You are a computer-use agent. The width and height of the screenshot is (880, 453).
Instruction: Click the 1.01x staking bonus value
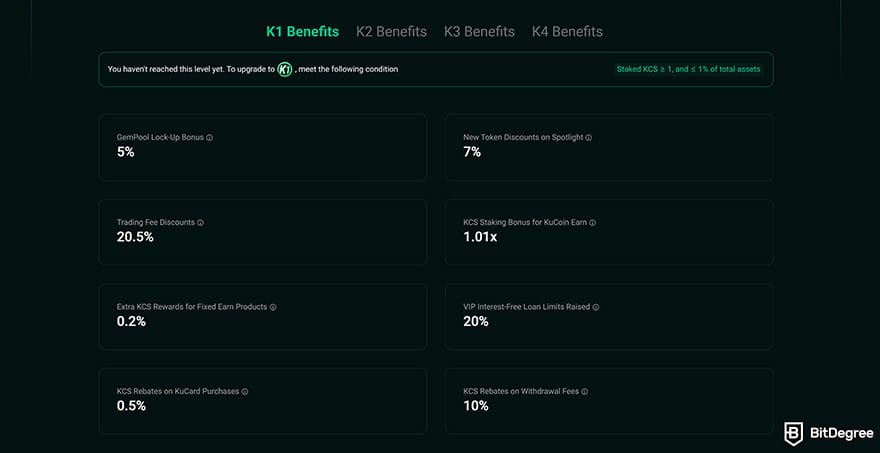click(480, 237)
